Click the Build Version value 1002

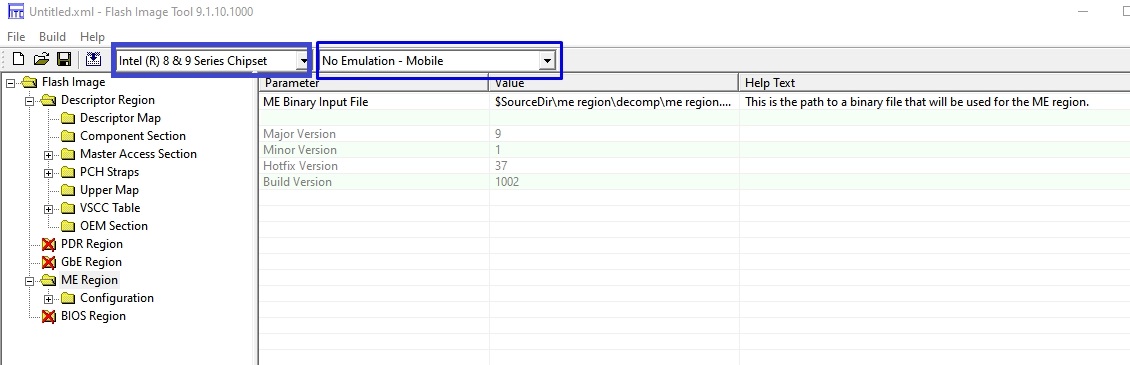click(507, 182)
